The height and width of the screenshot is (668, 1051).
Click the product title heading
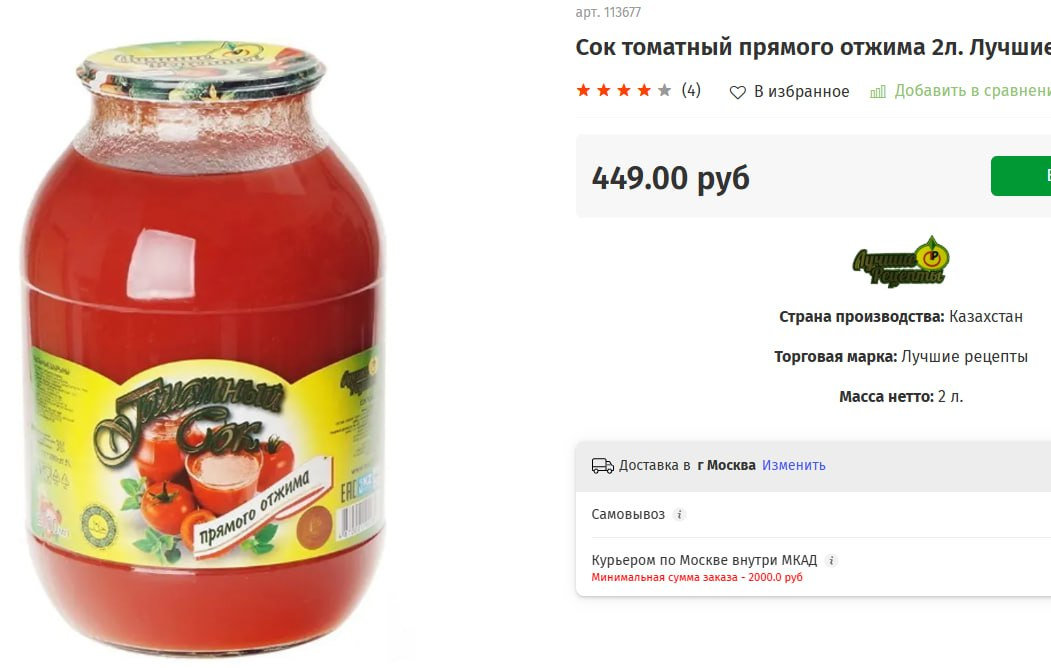tap(813, 48)
